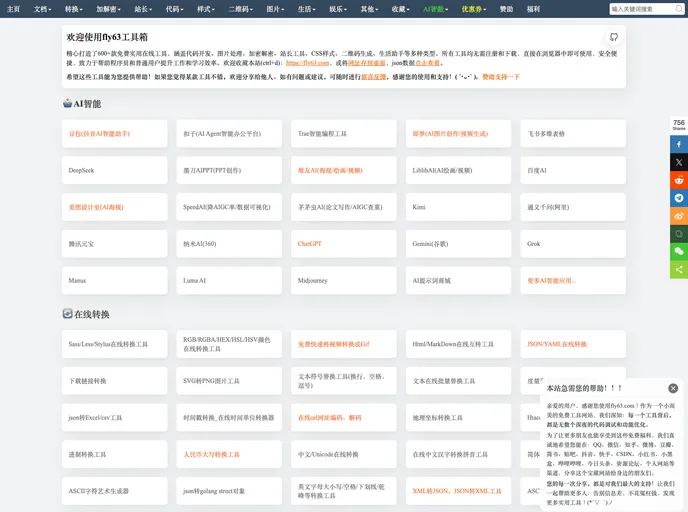Open the Grok card
This screenshot has width=688, height=512.
click(x=573, y=243)
